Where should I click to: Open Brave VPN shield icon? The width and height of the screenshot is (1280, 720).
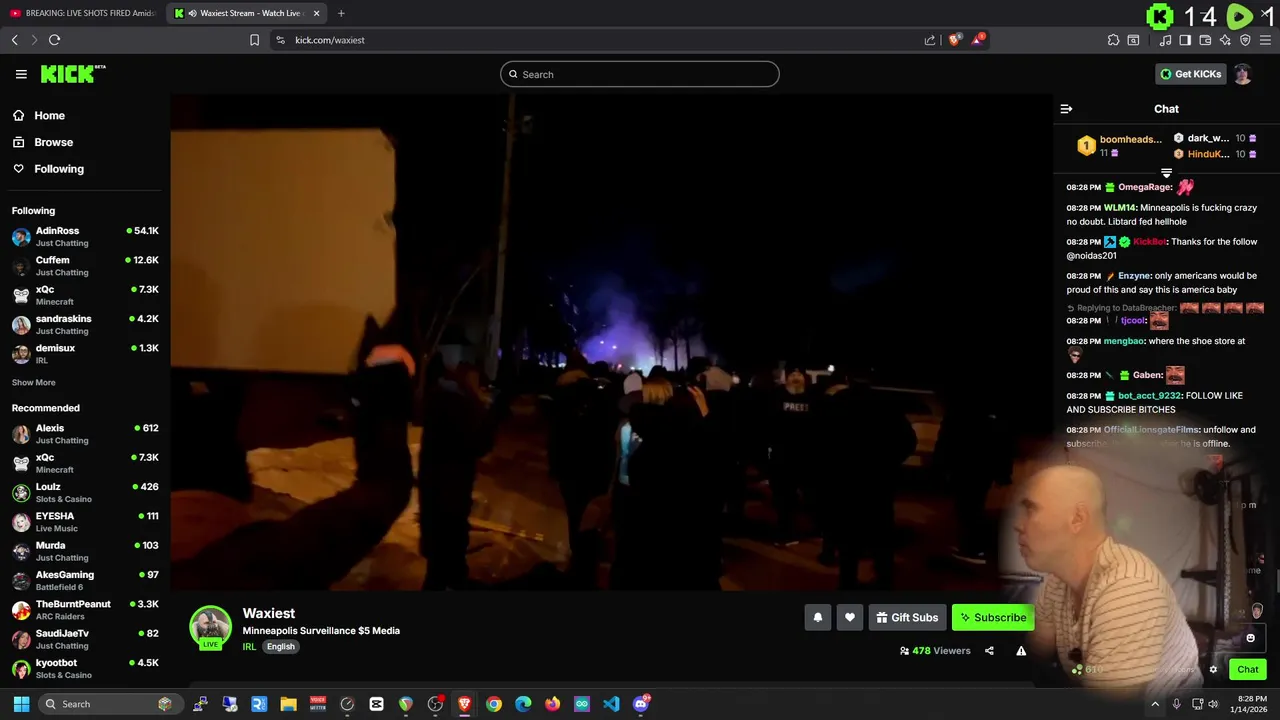point(1245,40)
